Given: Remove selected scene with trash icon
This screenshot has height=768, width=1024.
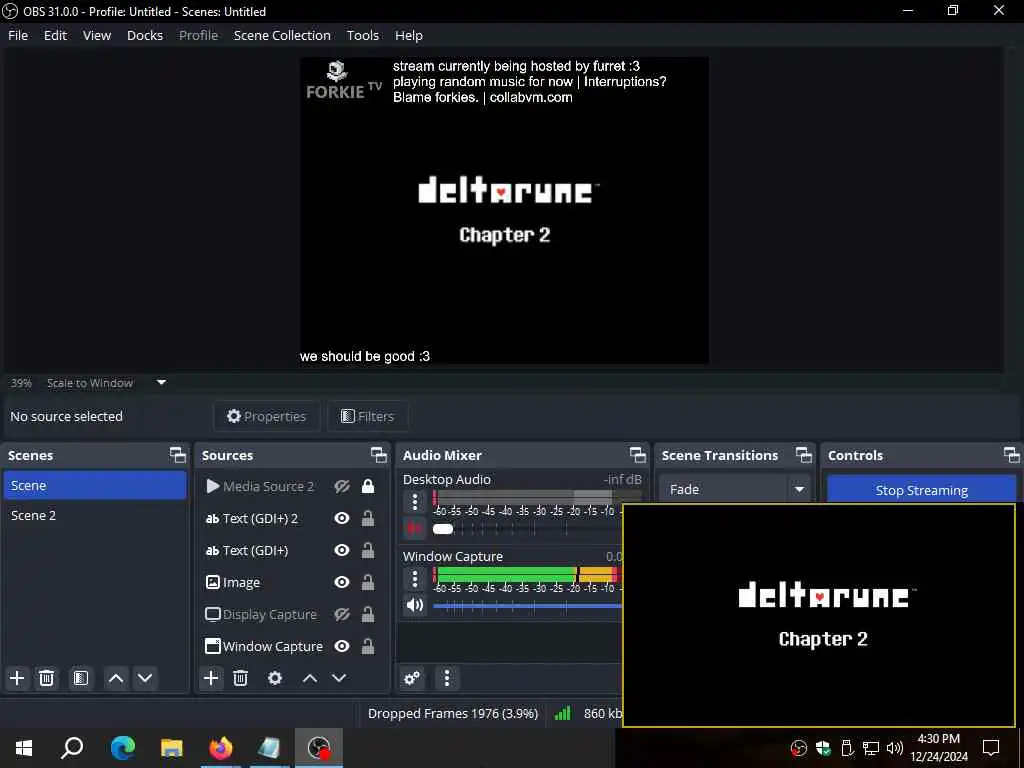Looking at the screenshot, I should point(46,678).
